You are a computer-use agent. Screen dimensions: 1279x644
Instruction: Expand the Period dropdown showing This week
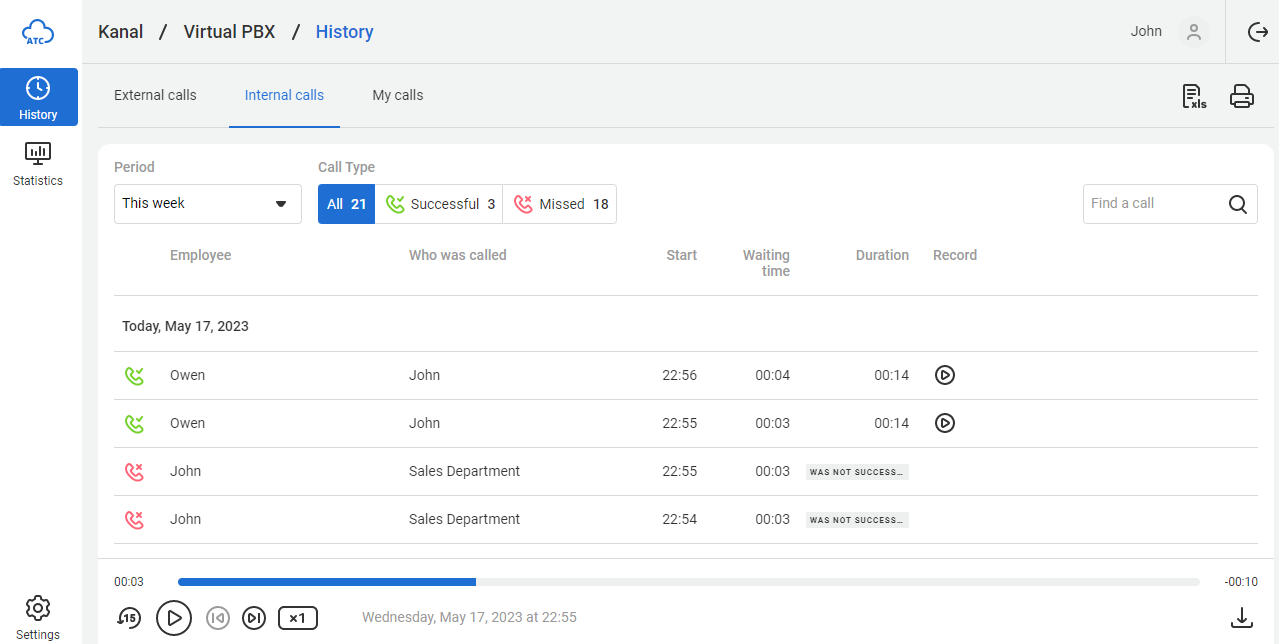[207, 204]
